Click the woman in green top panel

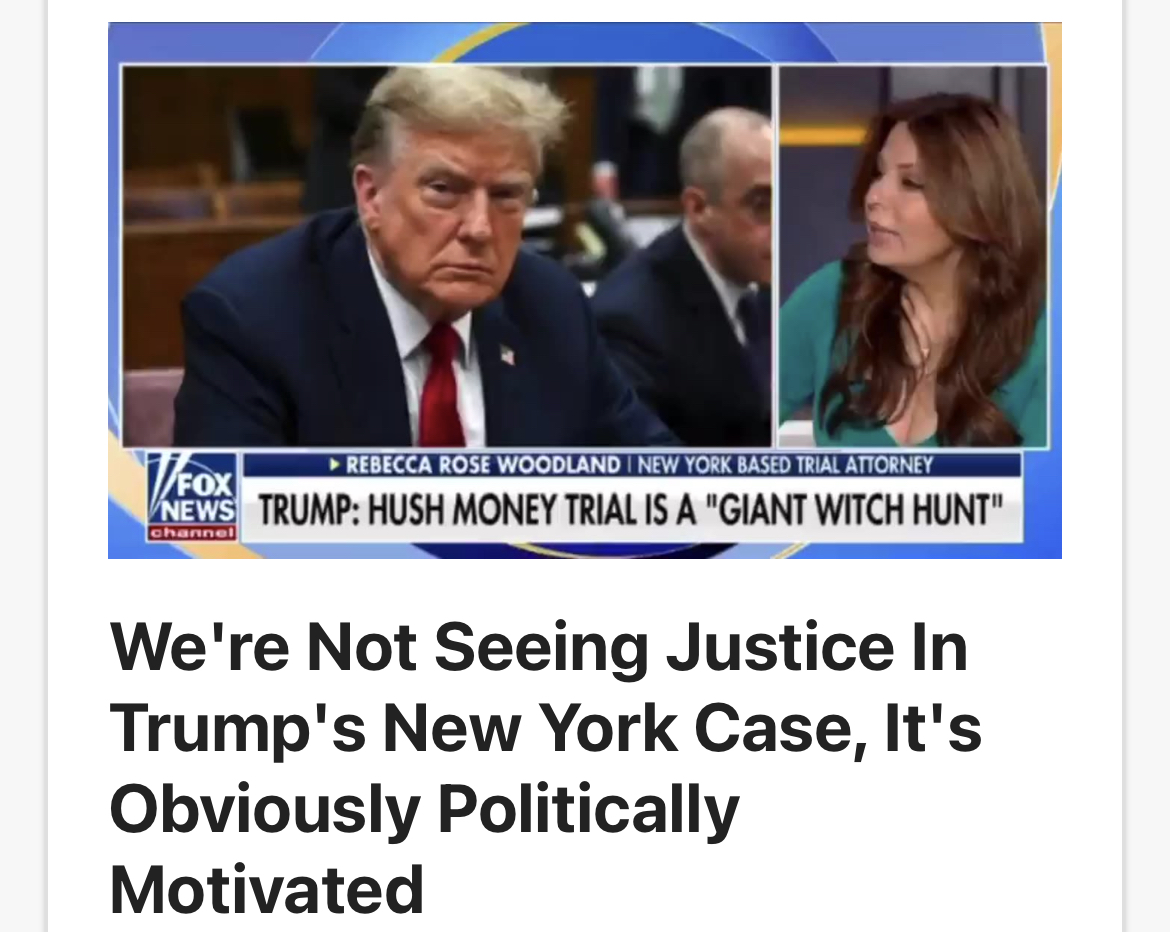pos(913,256)
